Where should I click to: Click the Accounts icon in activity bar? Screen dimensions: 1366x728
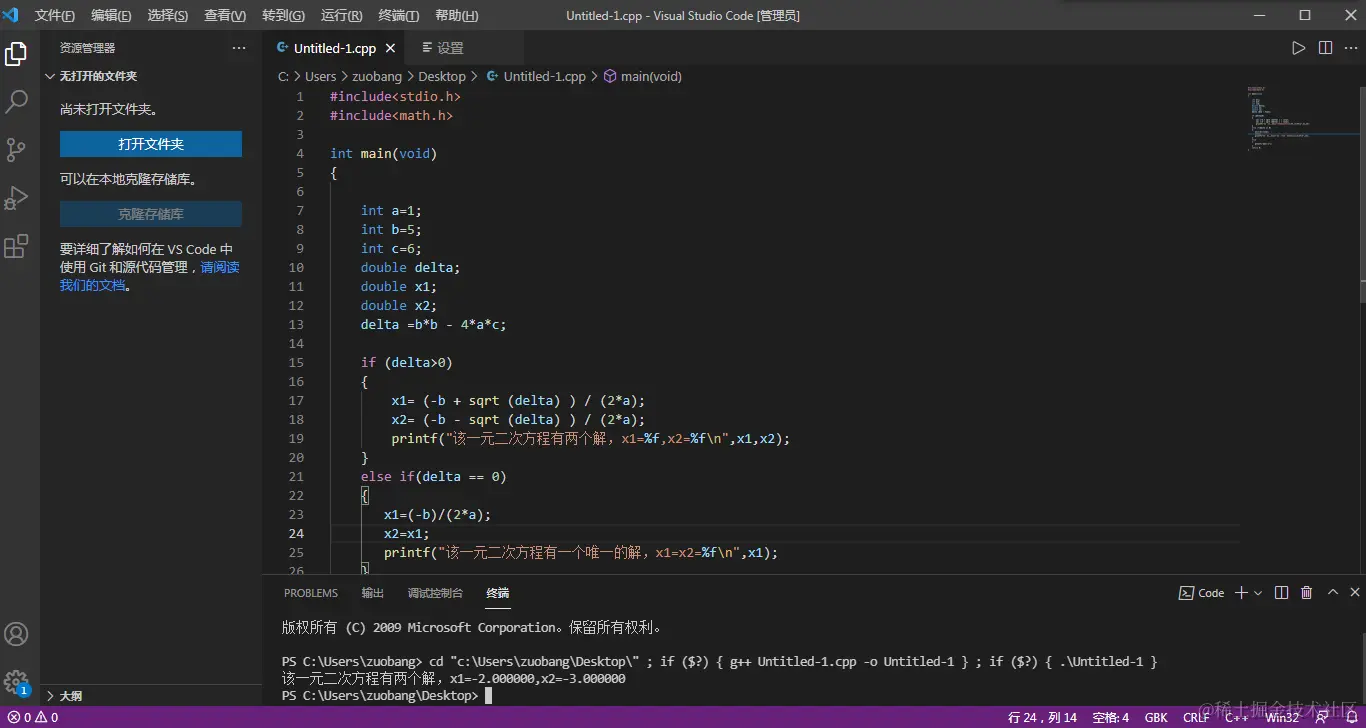(x=16, y=634)
